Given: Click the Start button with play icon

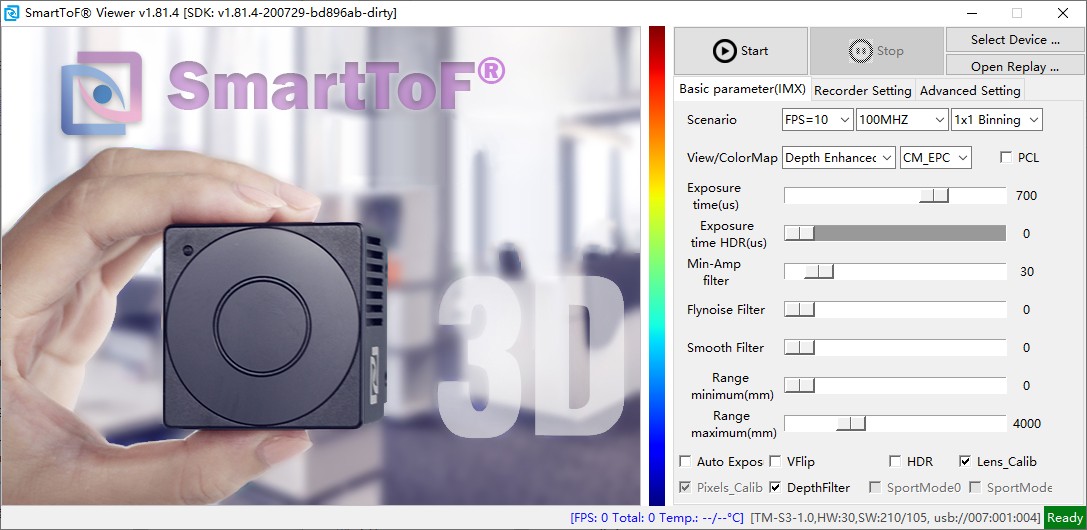Looking at the screenshot, I should point(740,51).
